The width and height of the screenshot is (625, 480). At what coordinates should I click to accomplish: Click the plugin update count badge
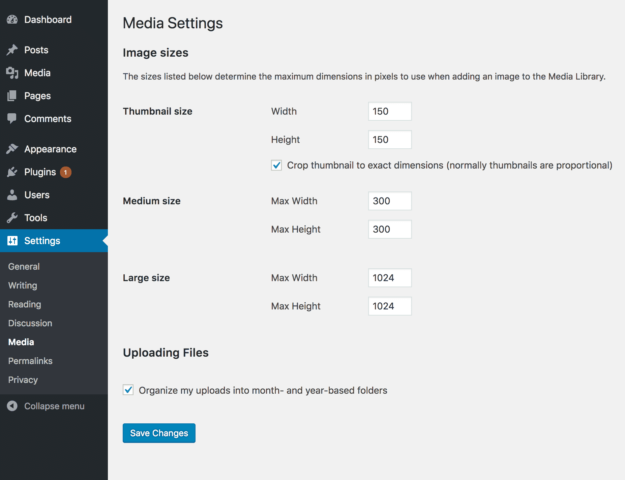(66, 172)
